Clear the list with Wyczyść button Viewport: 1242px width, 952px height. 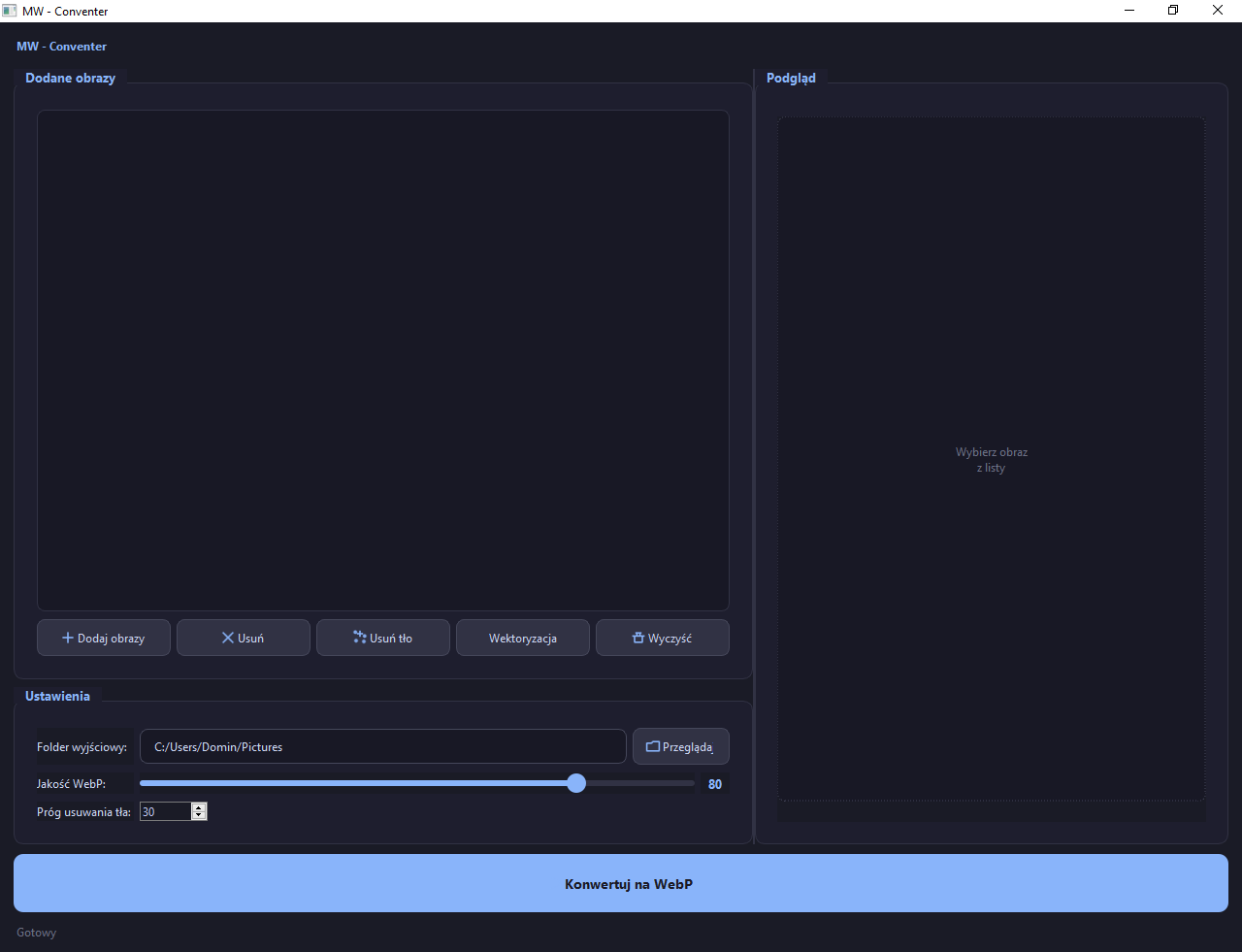[x=663, y=638]
